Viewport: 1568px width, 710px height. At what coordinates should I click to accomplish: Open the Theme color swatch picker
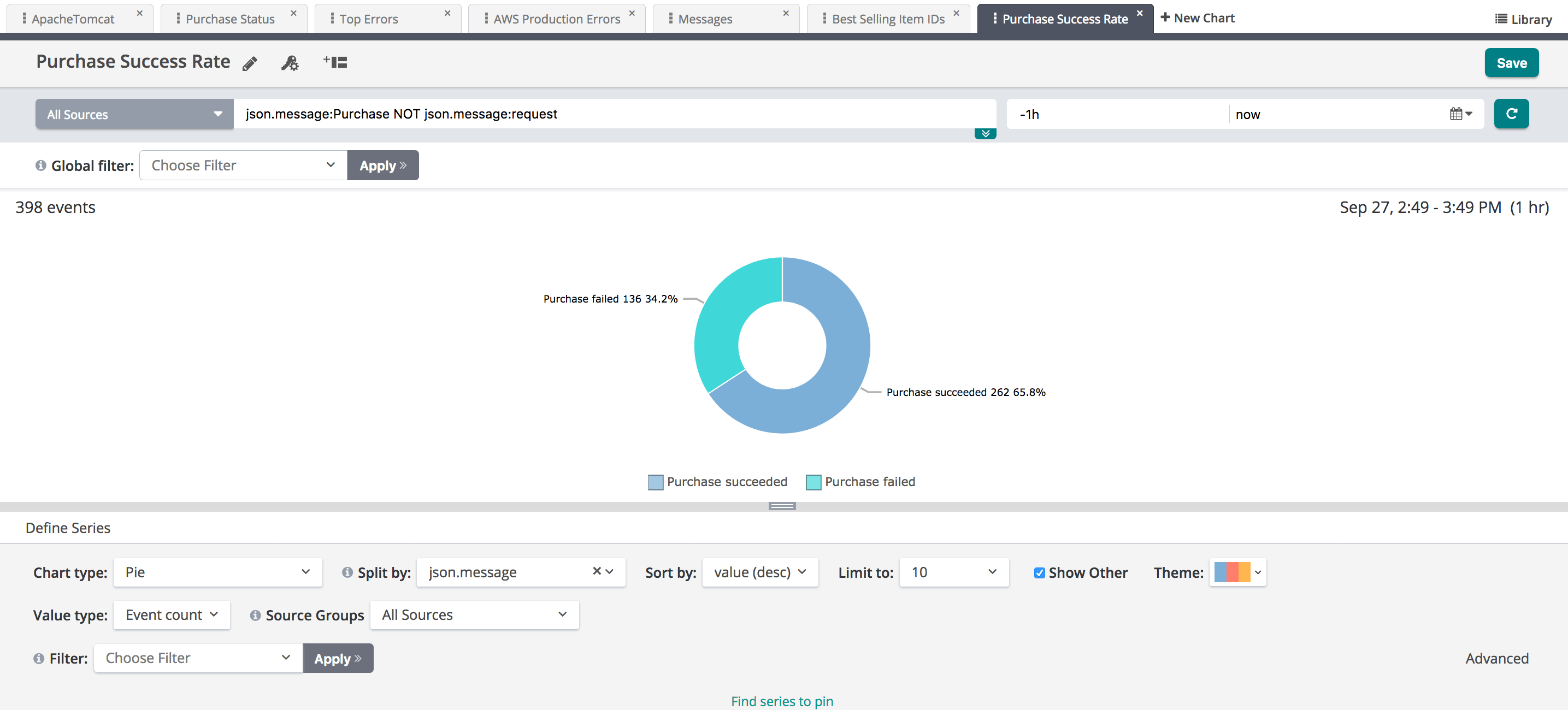pyautogui.click(x=1237, y=572)
